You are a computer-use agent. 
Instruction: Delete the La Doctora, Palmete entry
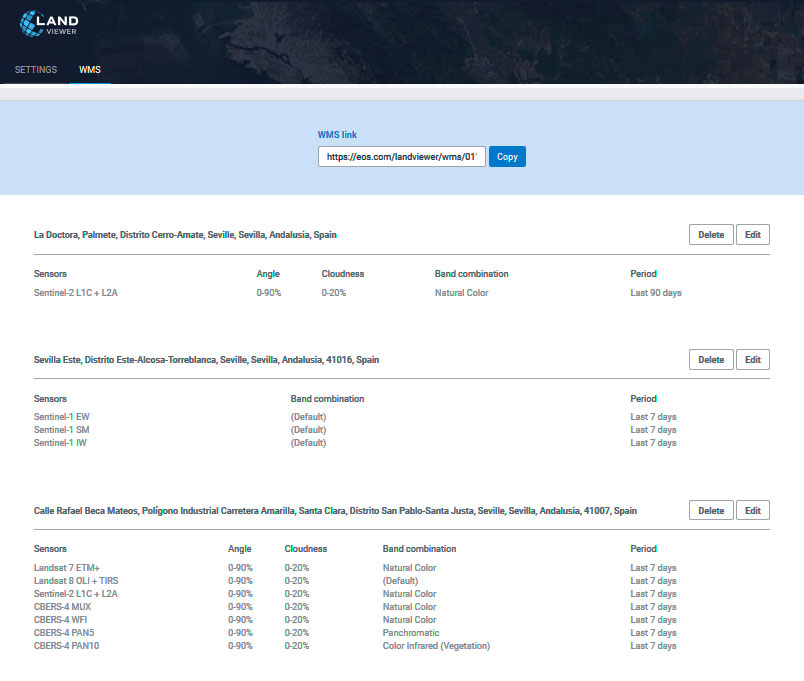click(x=711, y=235)
